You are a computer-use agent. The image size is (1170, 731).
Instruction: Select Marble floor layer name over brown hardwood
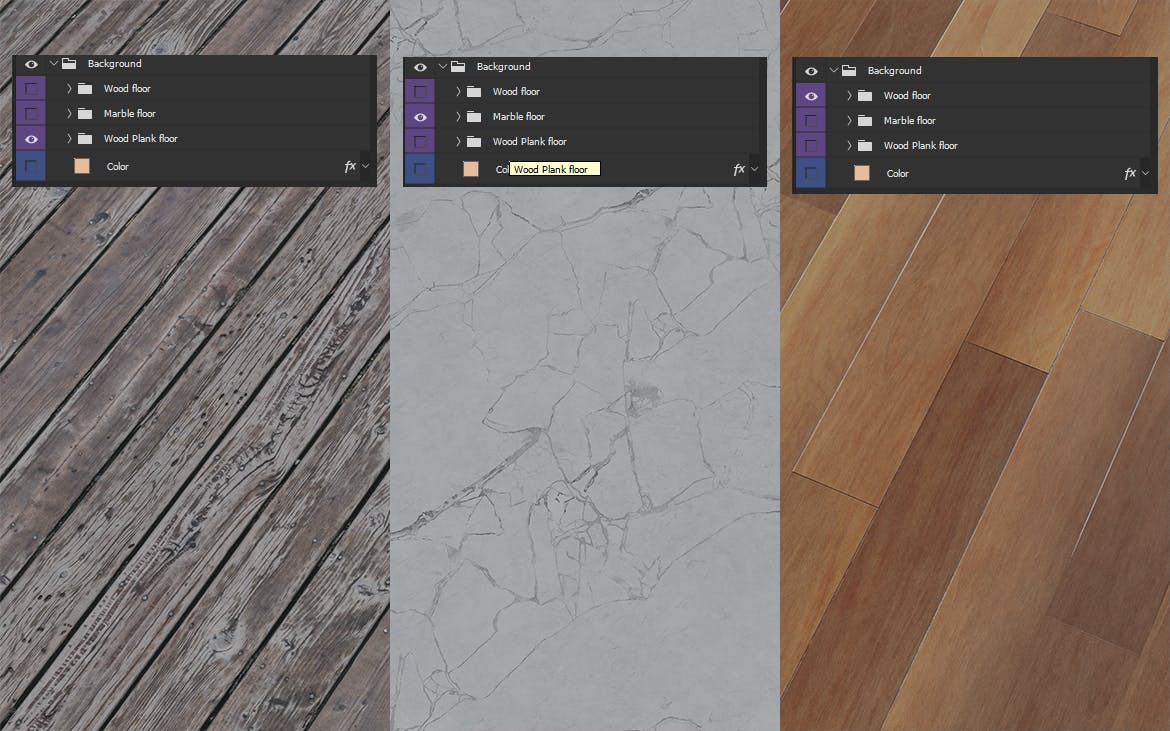tap(909, 120)
